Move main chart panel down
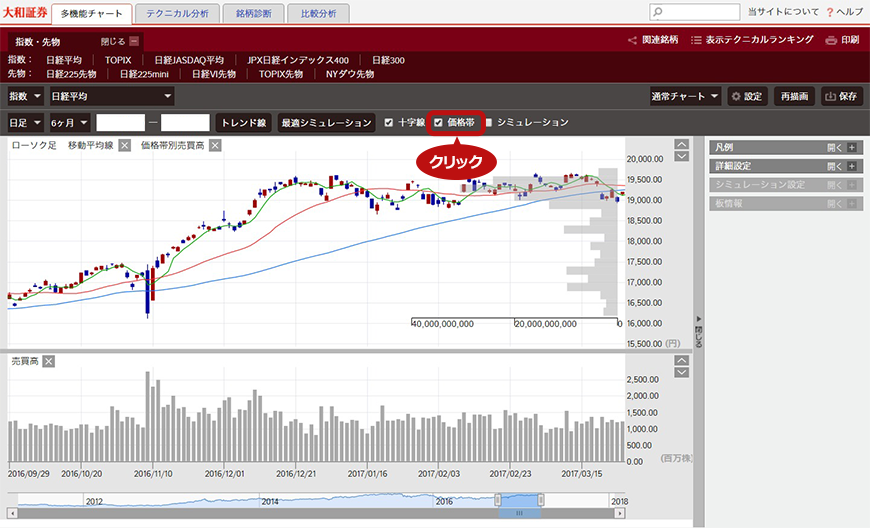 [681, 156]
